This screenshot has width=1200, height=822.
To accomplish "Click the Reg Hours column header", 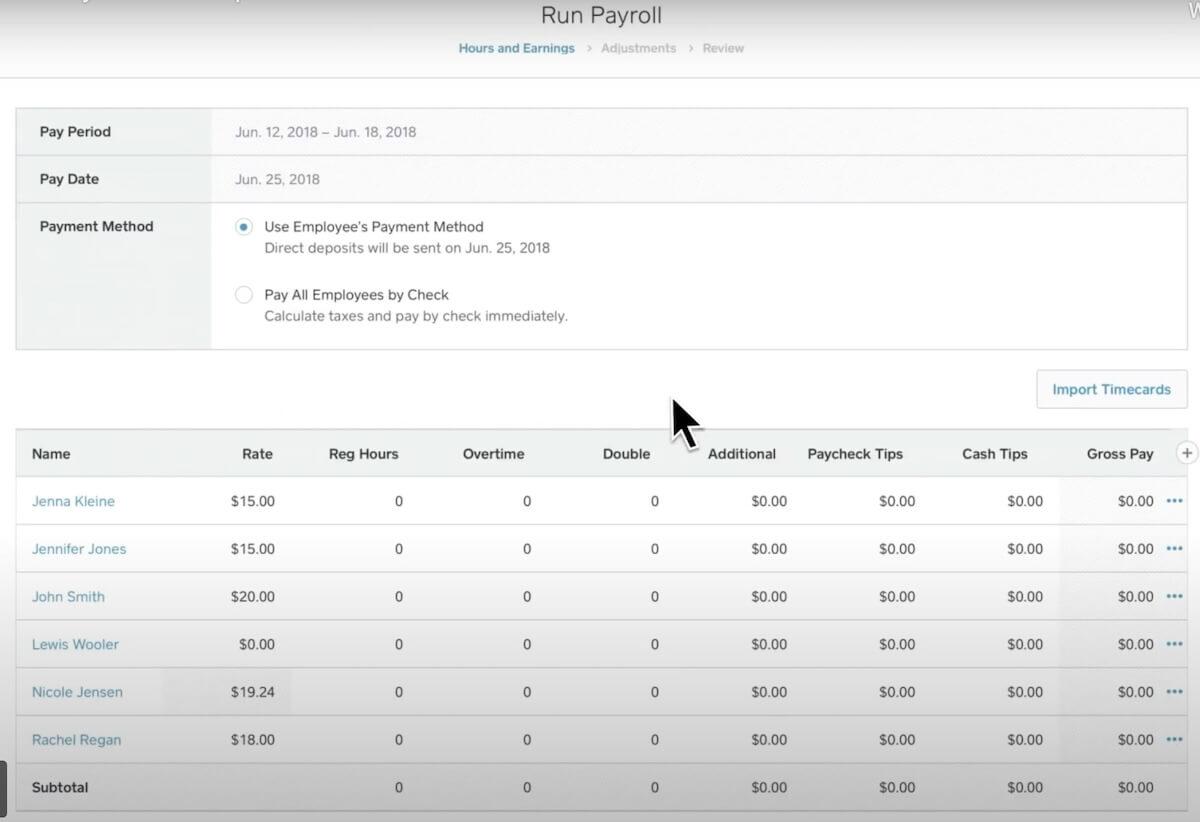I will pos(363,454).
